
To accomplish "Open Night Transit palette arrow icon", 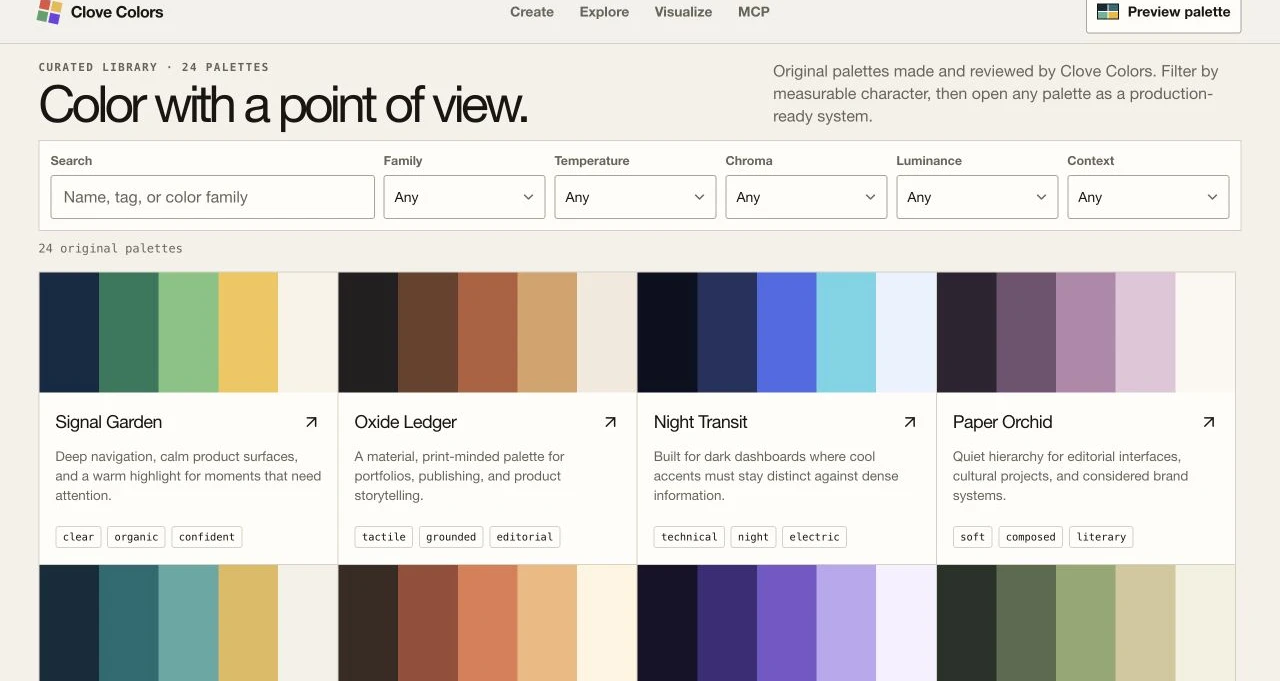I will click(x=910, y=422).
